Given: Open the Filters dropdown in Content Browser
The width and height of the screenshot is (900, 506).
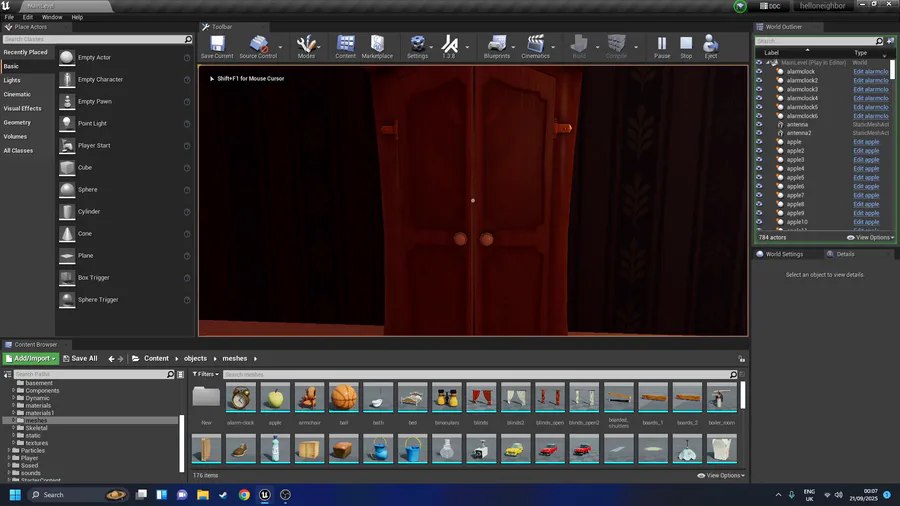Looking at the screenshot, I should pos(205,374).
